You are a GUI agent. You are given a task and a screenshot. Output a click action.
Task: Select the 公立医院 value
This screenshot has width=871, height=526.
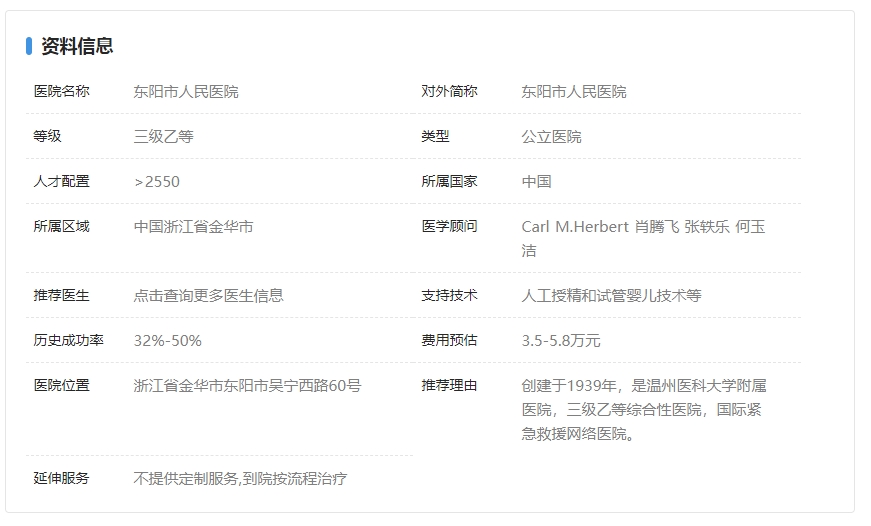pyautogui.click(x=551, y=137)
